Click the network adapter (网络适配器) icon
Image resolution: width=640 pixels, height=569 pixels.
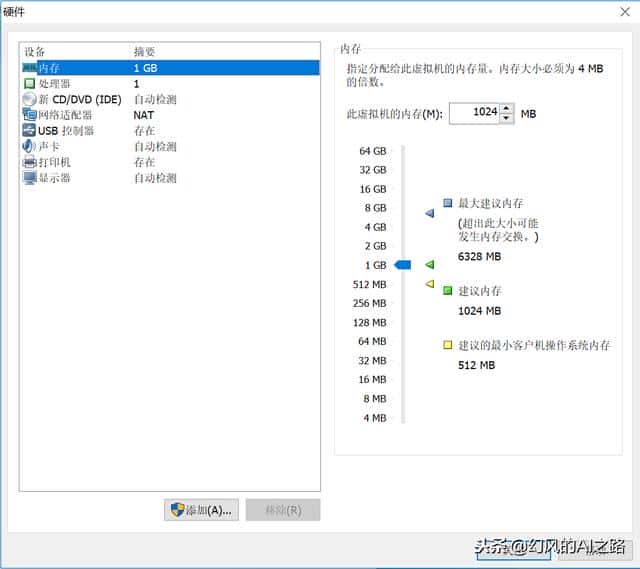pos(29,115)
